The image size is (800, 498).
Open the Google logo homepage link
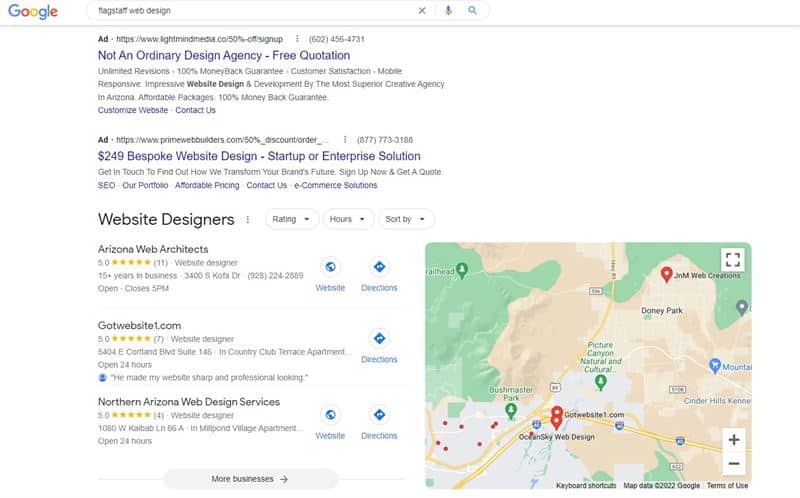point(33,11)
